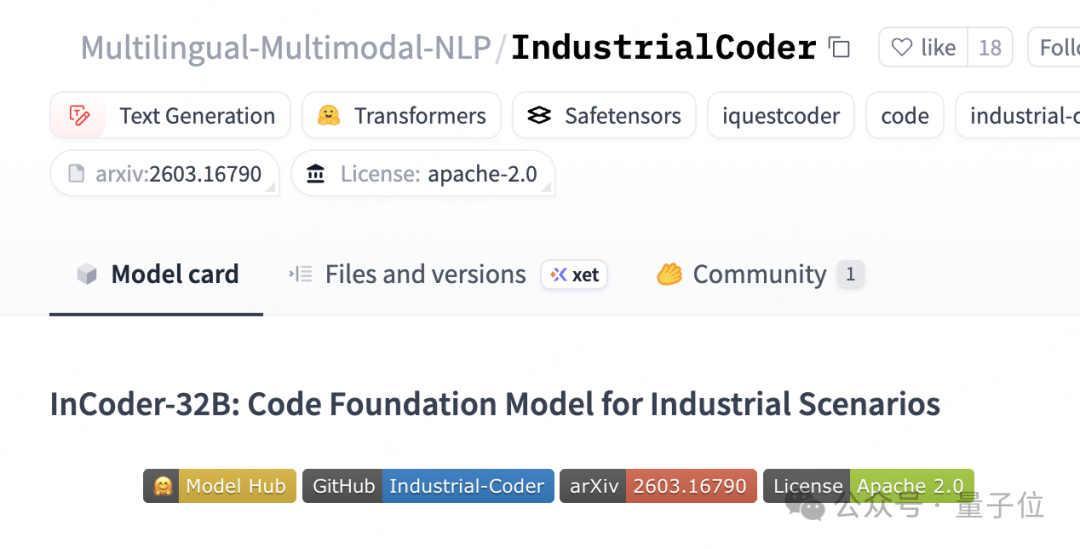Open the Multilingual-Multimodal-NLP organization link

point(286,48)
